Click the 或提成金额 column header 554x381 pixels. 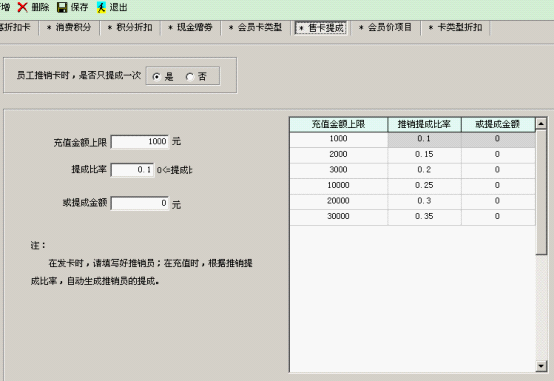(497, 124)
